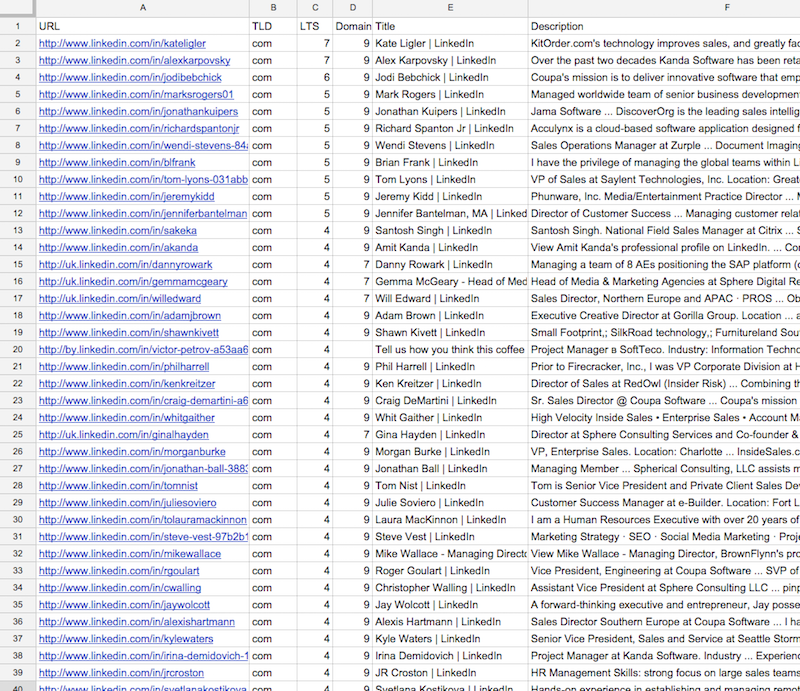Select the 'Craig DeMartini | LinkedIn' cell
Viewport: 800px width, 691px height.
click(x=451, y=401)
